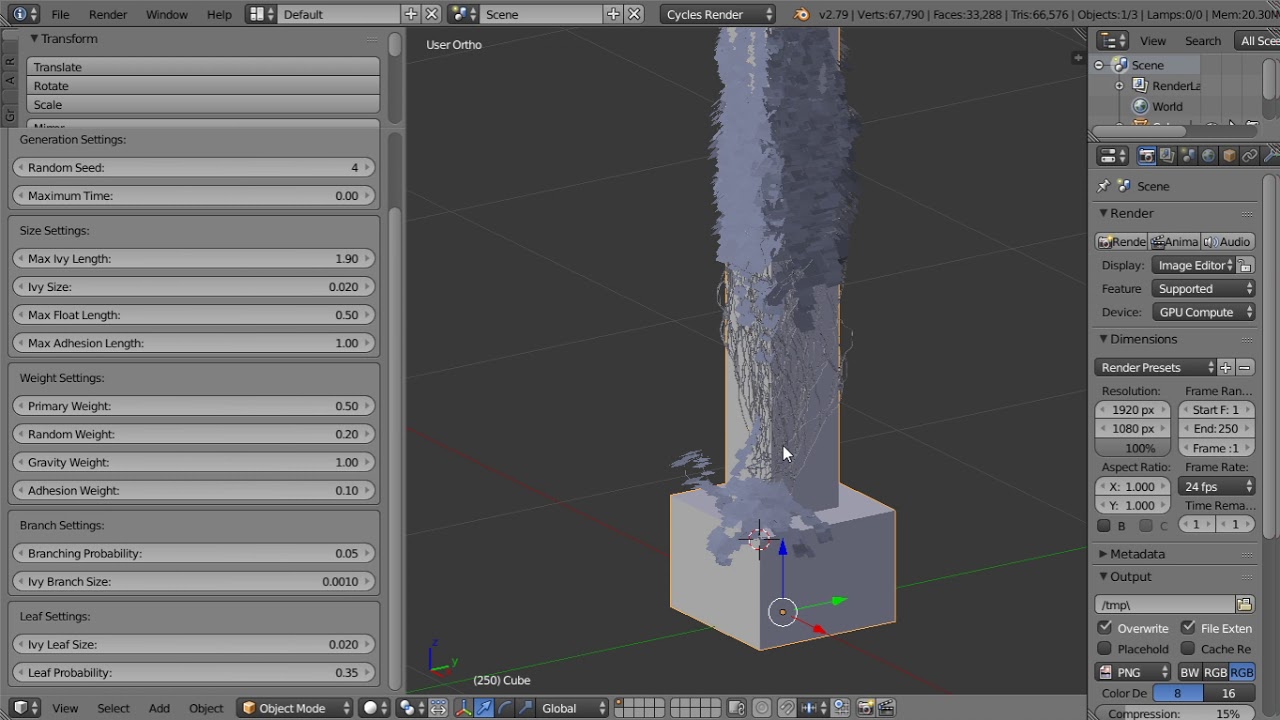Click the Scale button in Transform panel
Image resolution: width=1280 pixels, height=720 pixels.
coord(203,105)
